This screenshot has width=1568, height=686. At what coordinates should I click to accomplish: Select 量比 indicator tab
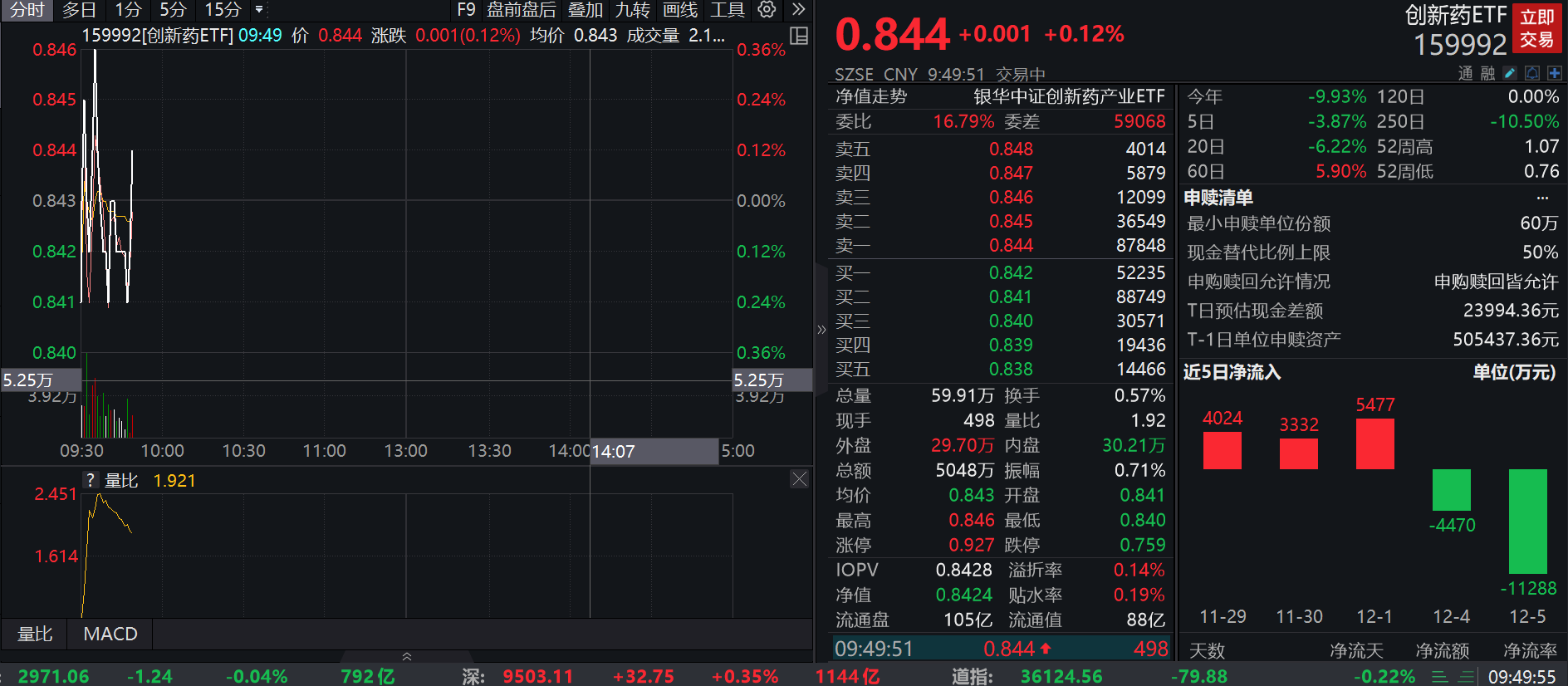point(35,634)
